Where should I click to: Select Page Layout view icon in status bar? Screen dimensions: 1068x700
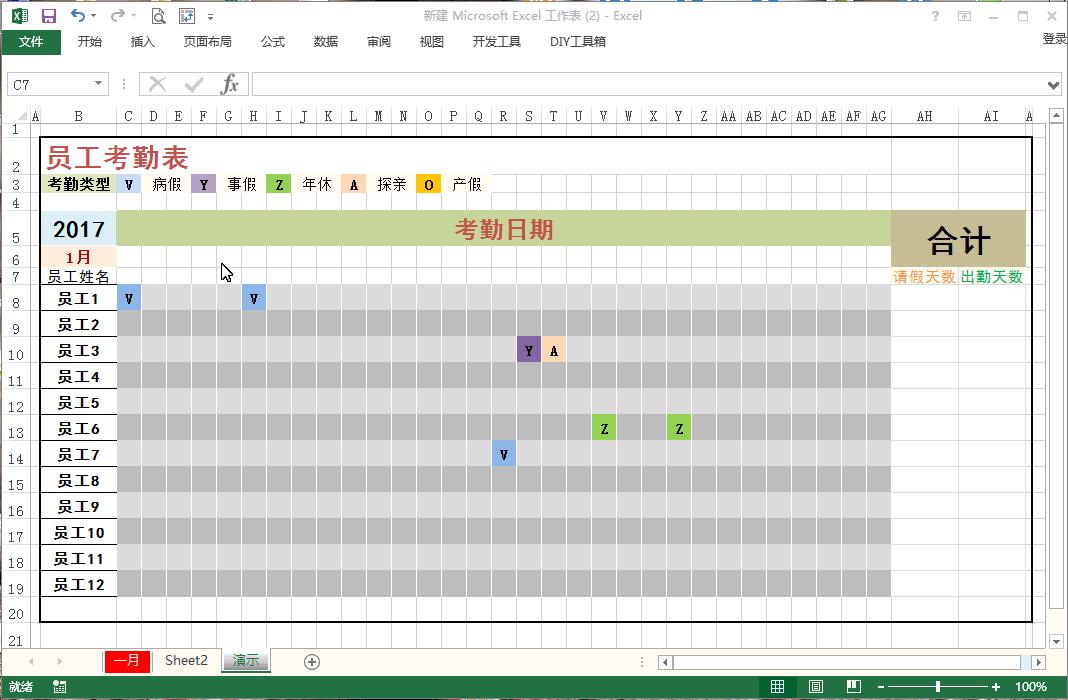point(815,687)
